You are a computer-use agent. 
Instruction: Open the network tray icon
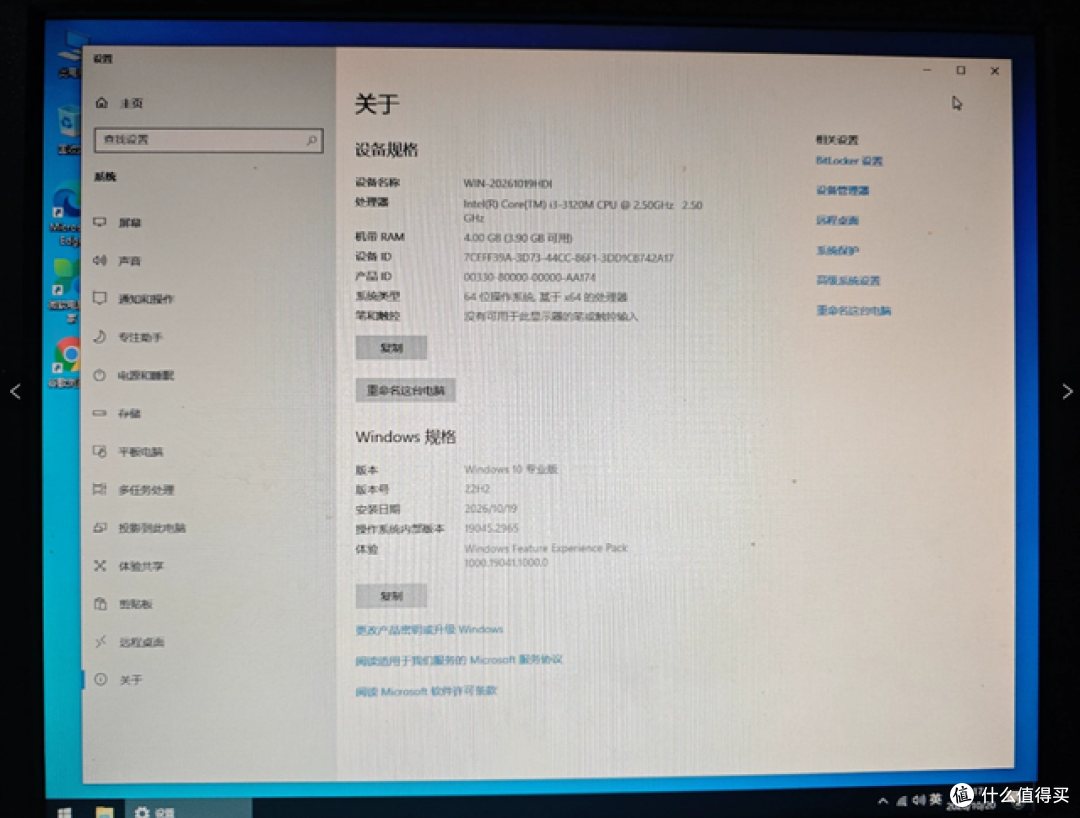(x=902, y=800)
